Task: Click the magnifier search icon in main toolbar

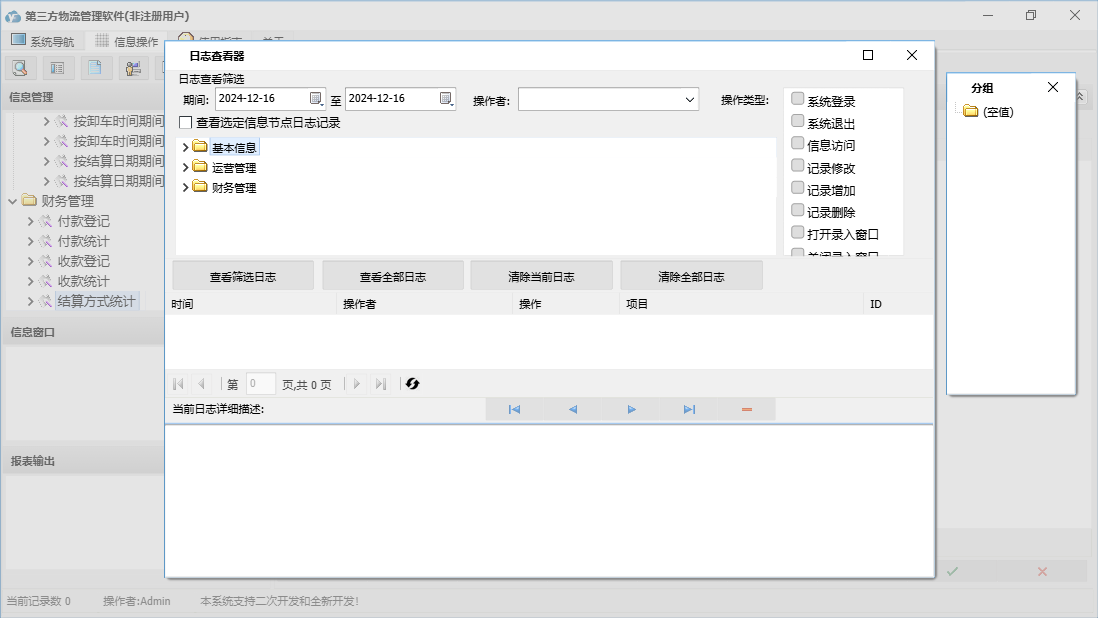Action: click(20, 68)
